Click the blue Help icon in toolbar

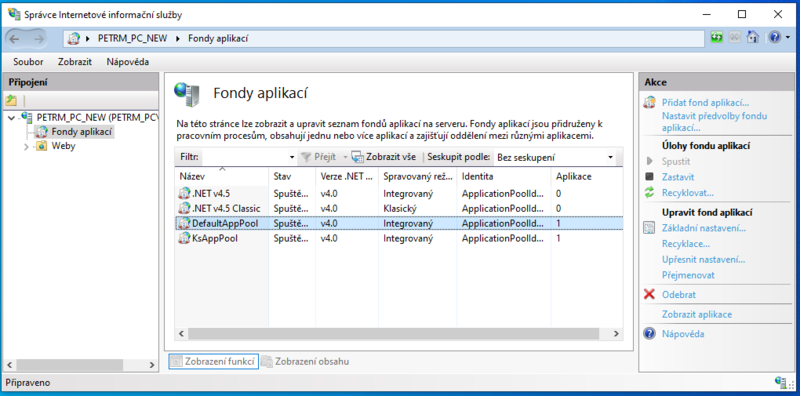774,38
